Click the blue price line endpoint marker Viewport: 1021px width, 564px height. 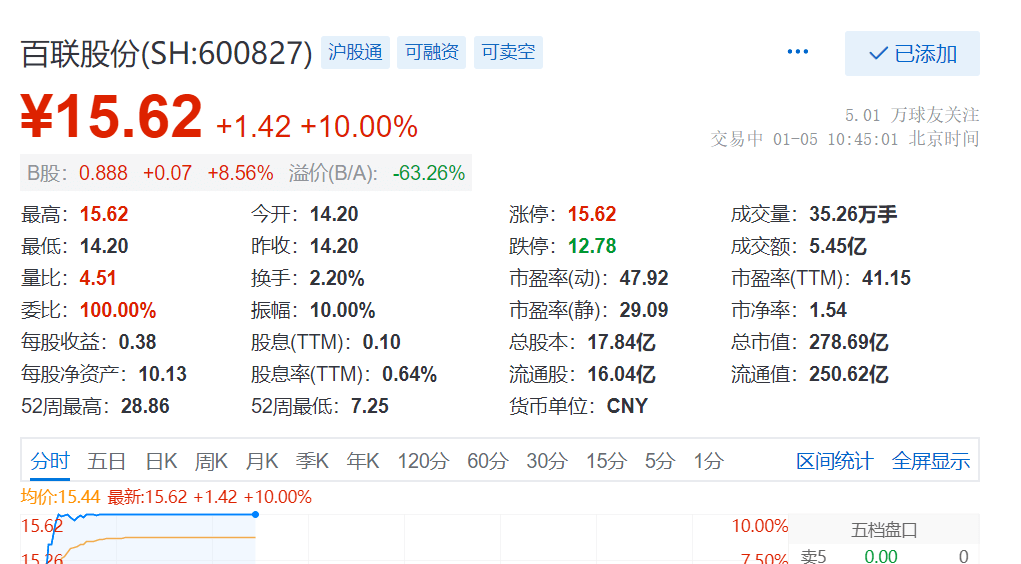[x=255, y=514]
